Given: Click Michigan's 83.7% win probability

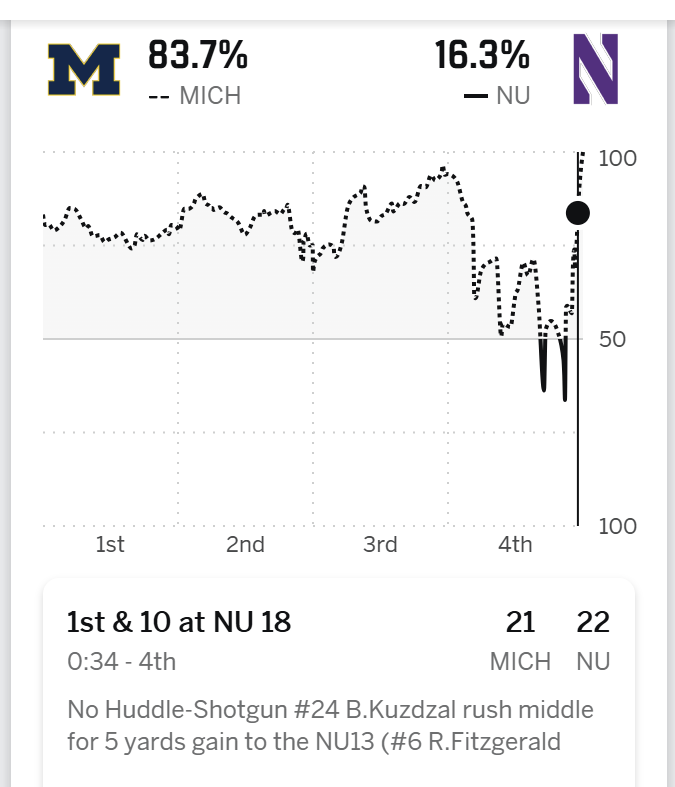Looking at the screenshot, I should (198, 56).
